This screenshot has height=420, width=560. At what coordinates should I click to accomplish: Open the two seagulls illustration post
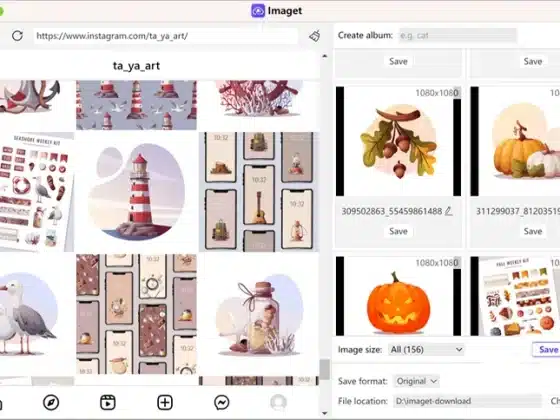tap(37, 314)
